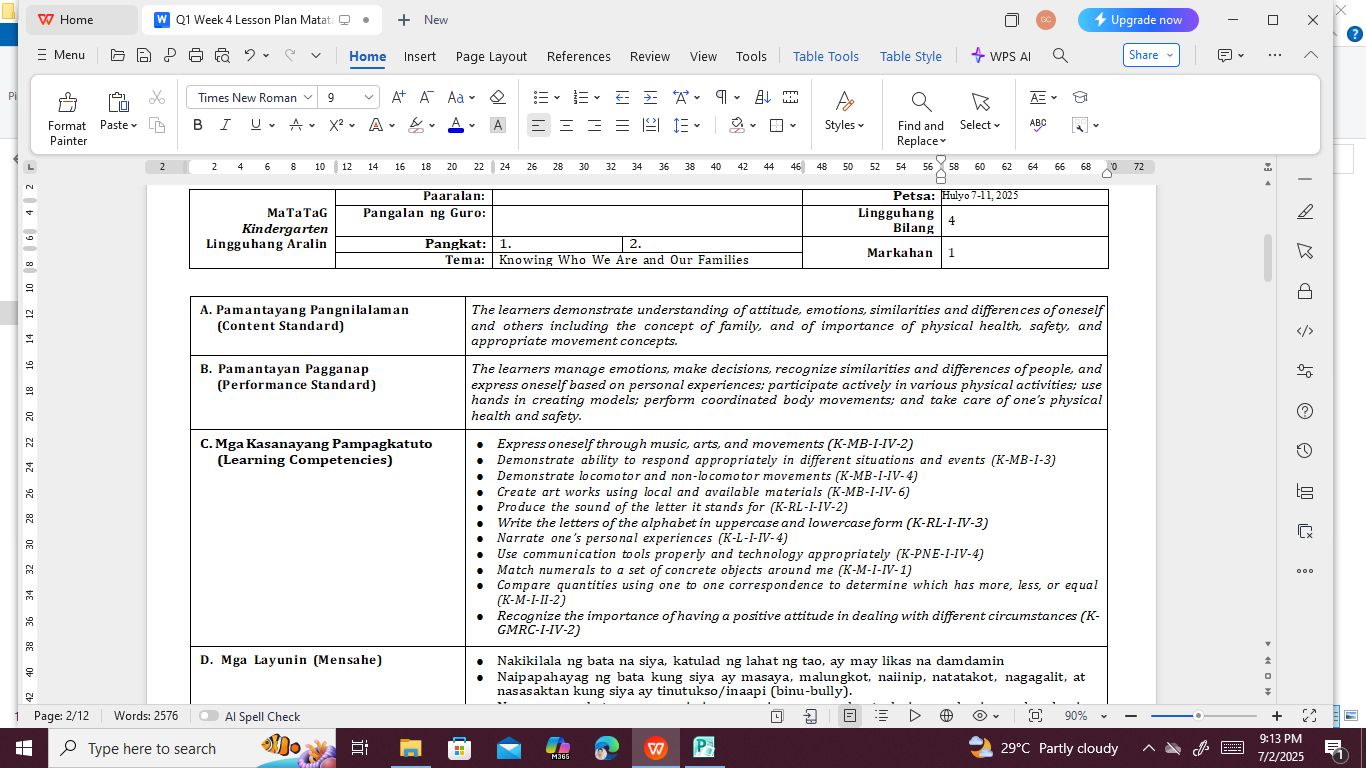
Task: Click the Decrease Indent icon
Action: click(x=622, y=97)
